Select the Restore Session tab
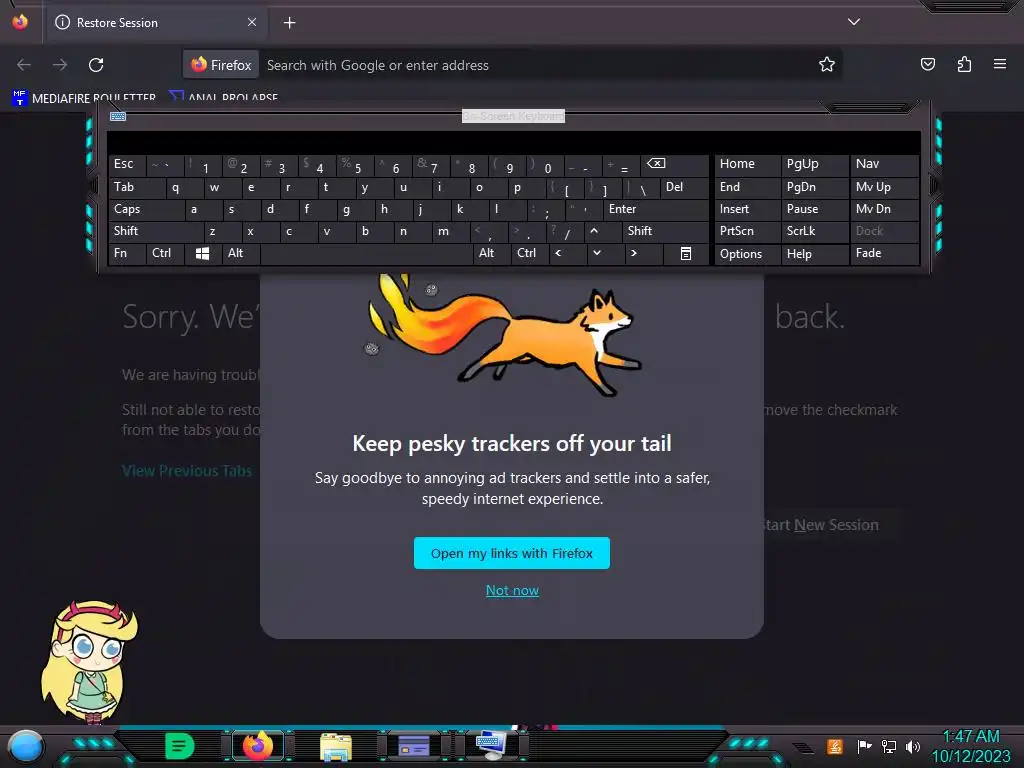The height and width of the screenshot is (768, 1024). click(x=157, y=23)
